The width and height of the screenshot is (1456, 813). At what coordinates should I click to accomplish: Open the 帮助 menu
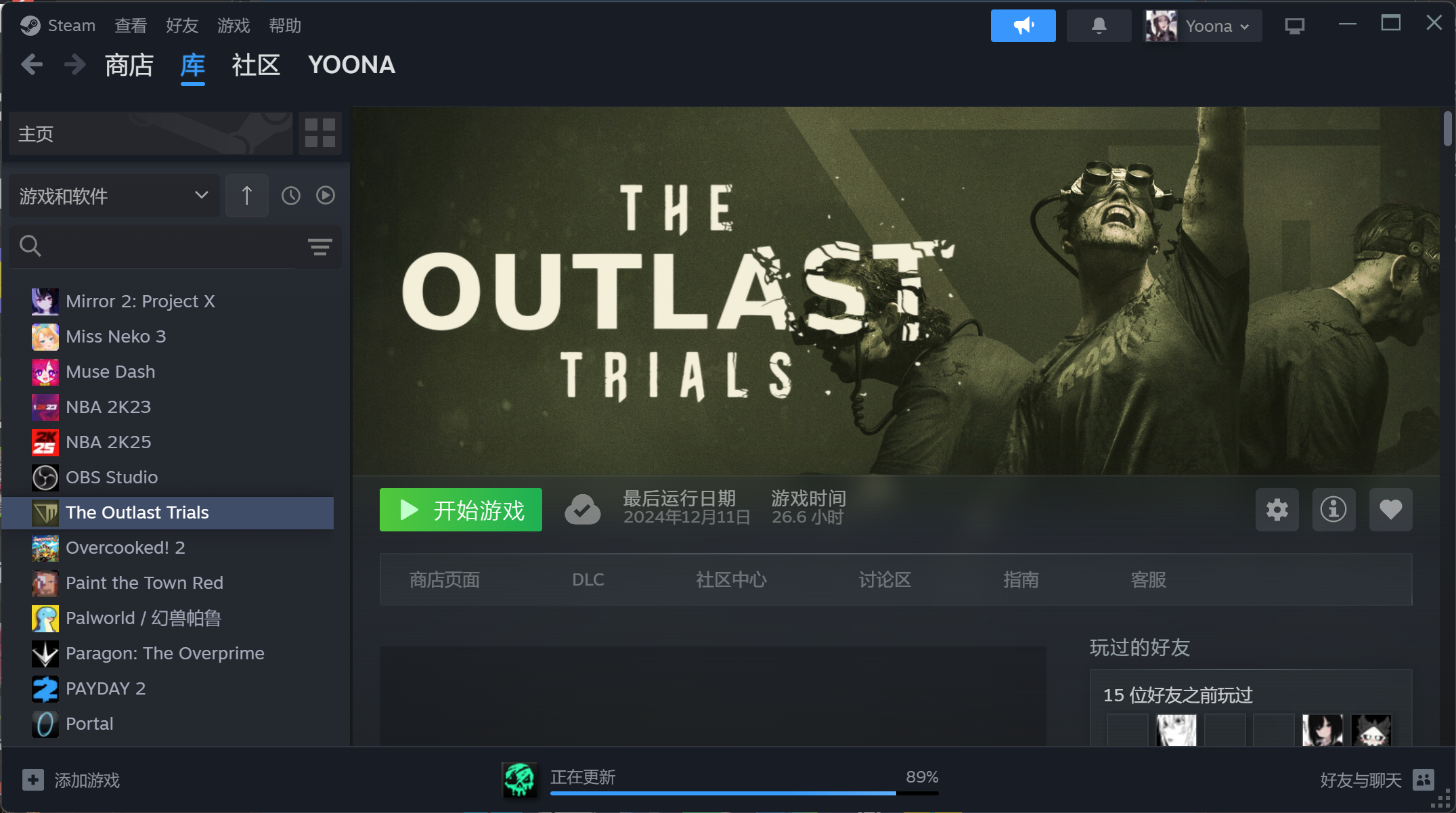(285, 26)
